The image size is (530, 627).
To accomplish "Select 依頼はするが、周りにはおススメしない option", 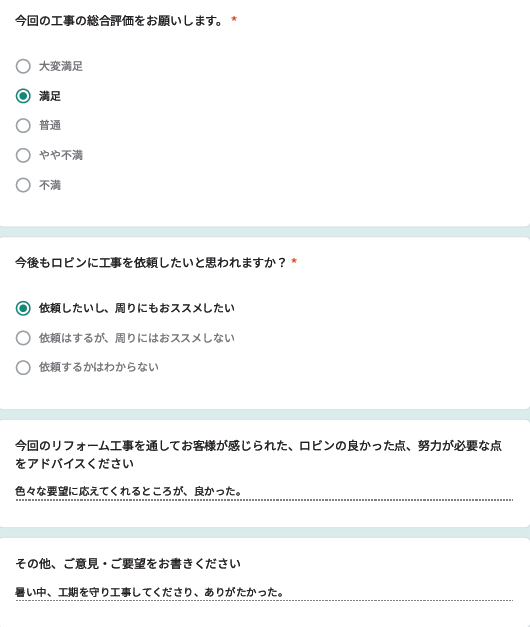I will [x=23, y=338].
